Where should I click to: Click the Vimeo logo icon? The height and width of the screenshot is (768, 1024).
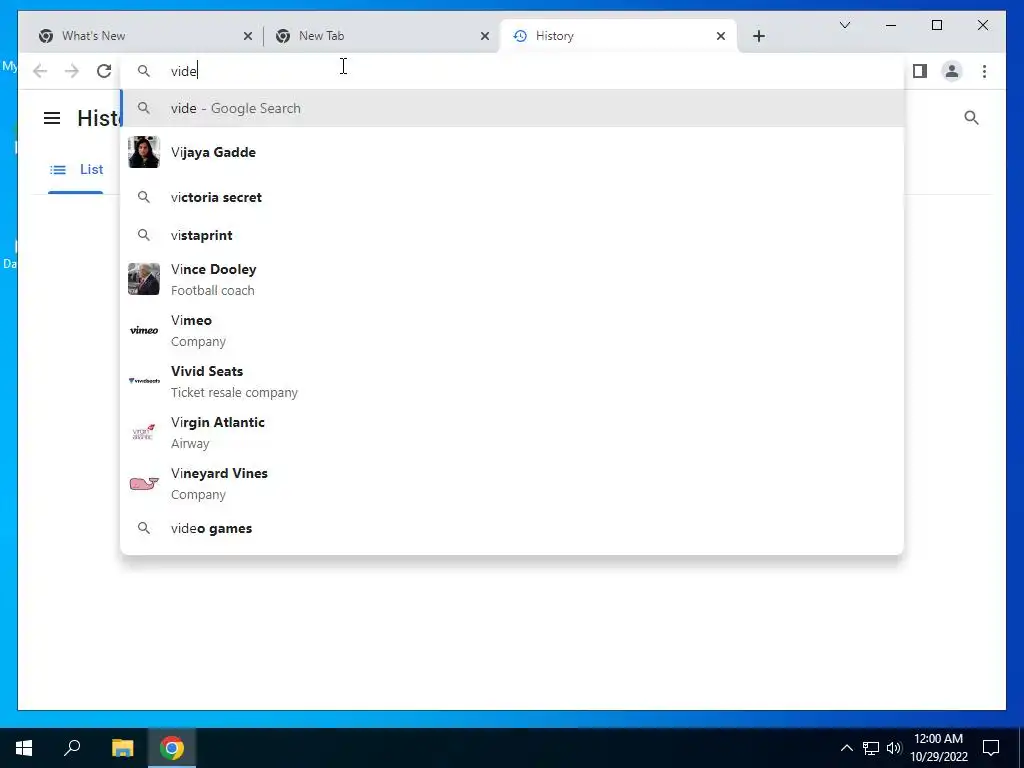point(144,330)
